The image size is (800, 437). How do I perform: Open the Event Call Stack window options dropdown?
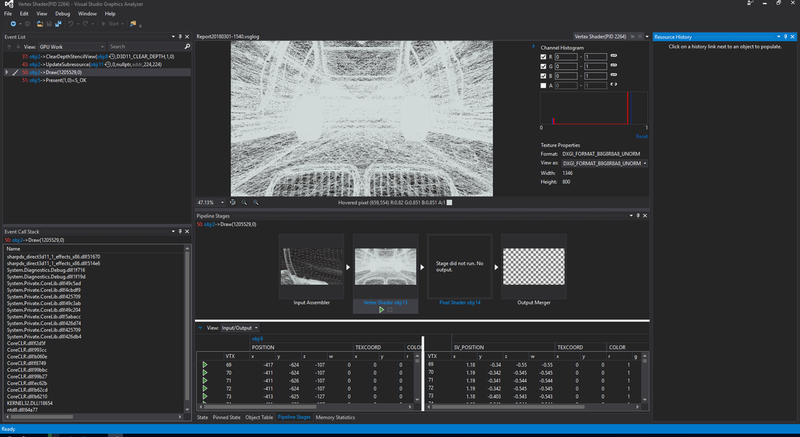coord(173,232)
